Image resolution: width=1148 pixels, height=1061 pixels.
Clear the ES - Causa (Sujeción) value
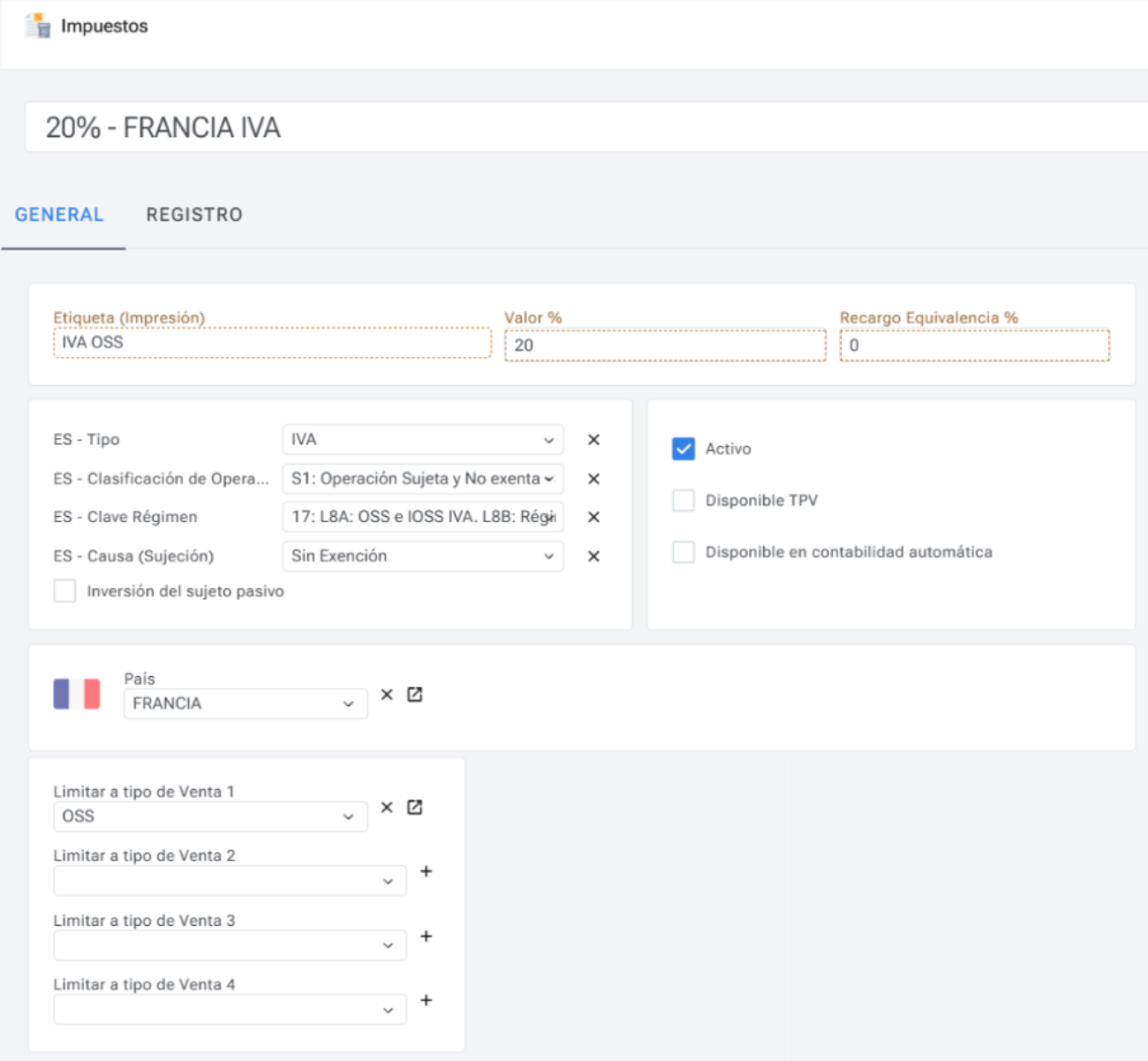click(x=593, y=557)
